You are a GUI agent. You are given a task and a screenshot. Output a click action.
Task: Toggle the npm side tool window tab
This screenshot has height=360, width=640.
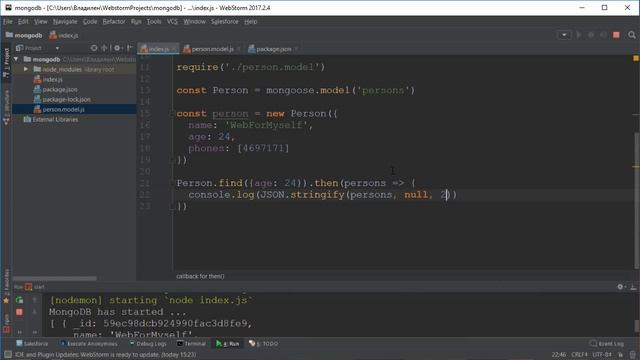[x=6, y=323]
